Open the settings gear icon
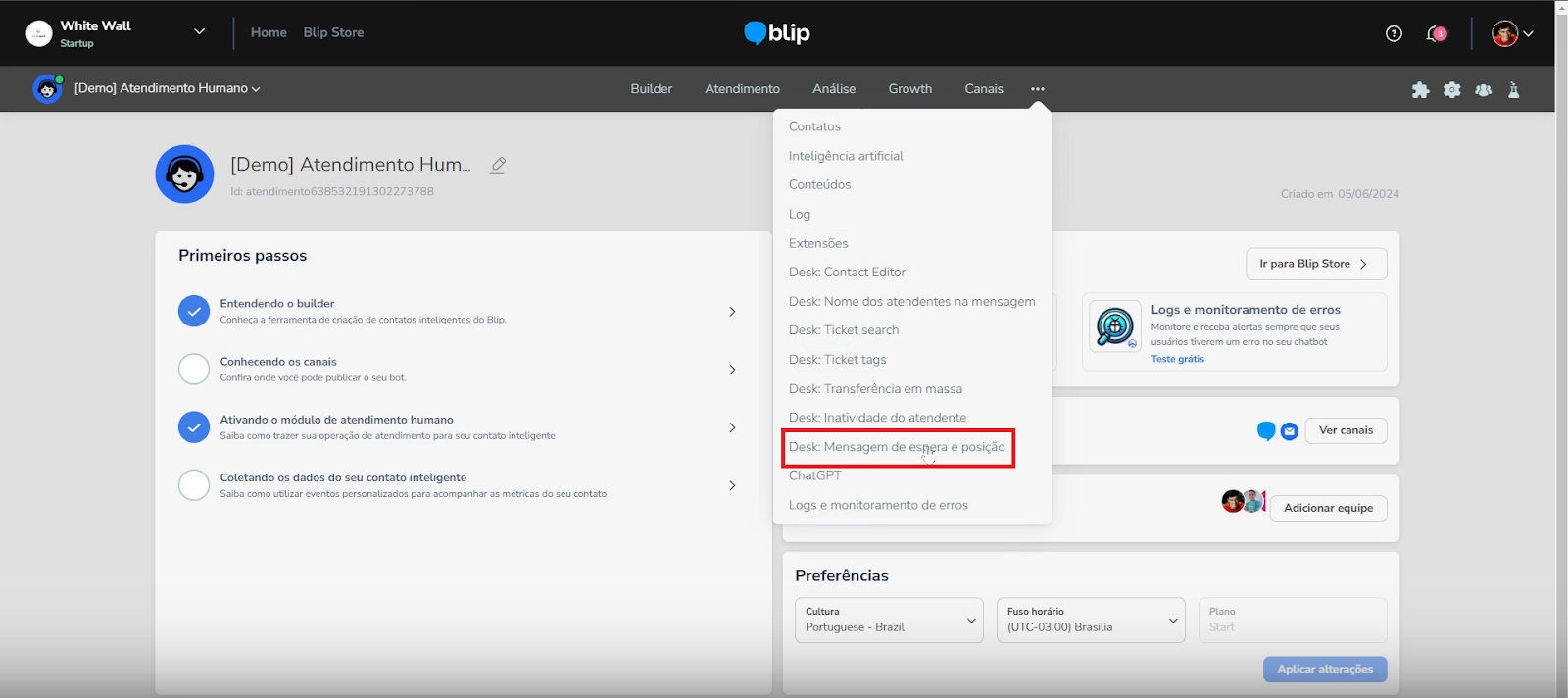 pyautogui.click(x=1451, y=90)
